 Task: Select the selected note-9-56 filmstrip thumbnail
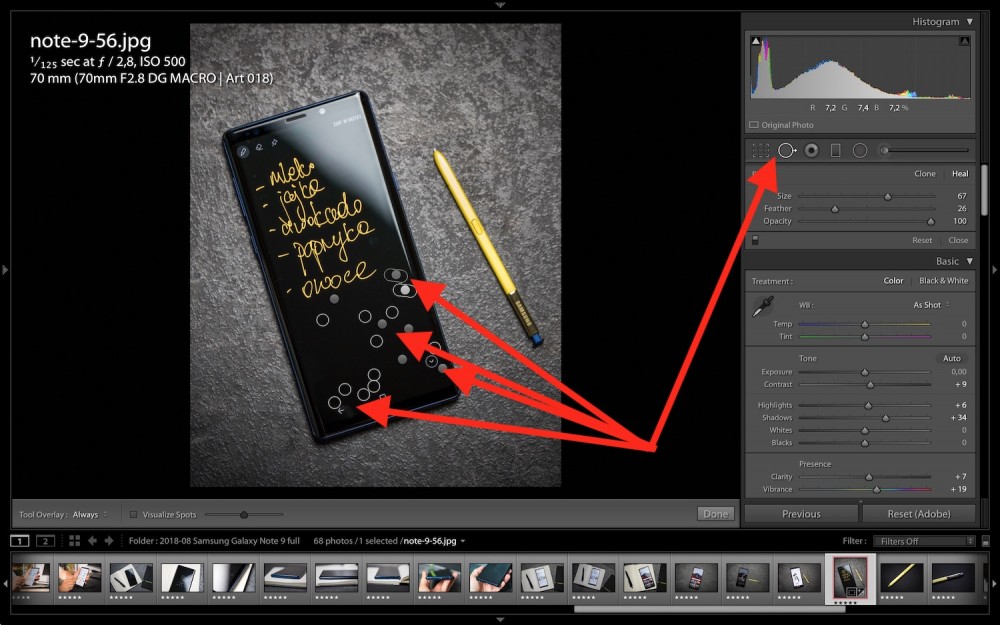pos(850,577)
